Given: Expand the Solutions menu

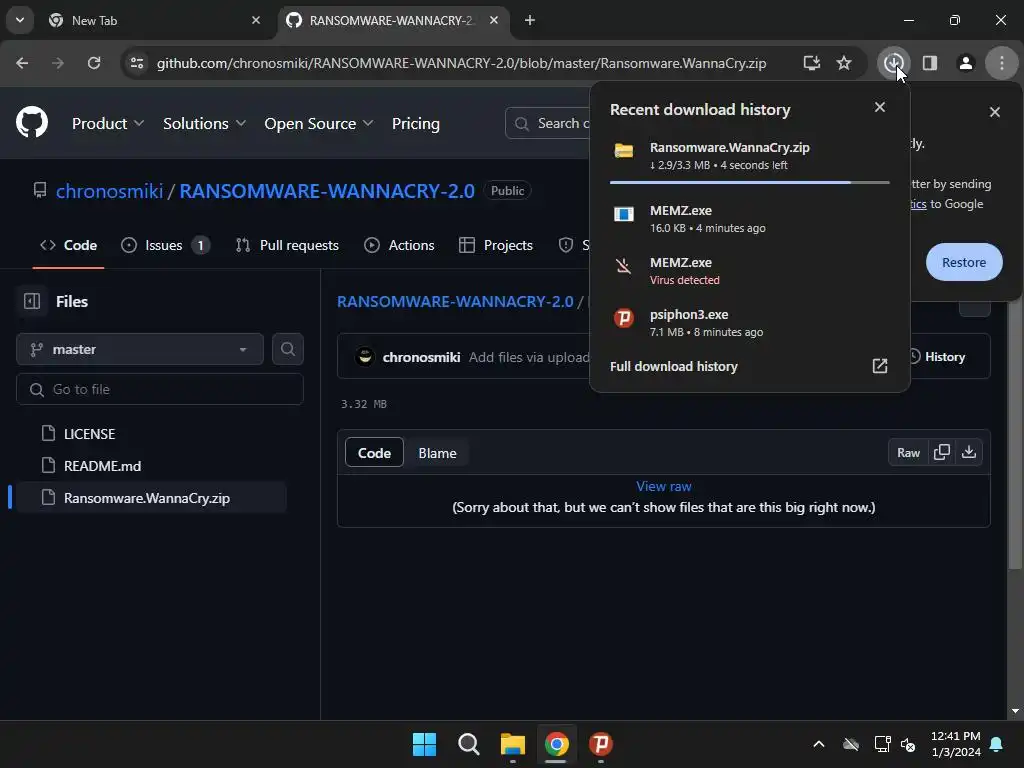Looking at the screenshot, I should tap(204, 123).
